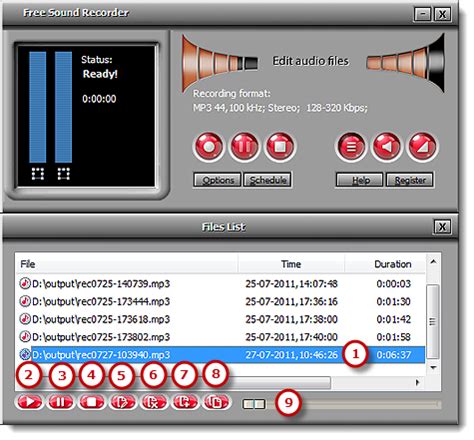Click the icon of rec0725-140739.mp3
This screenshot has height=440, width=474.
click(25, 284)
